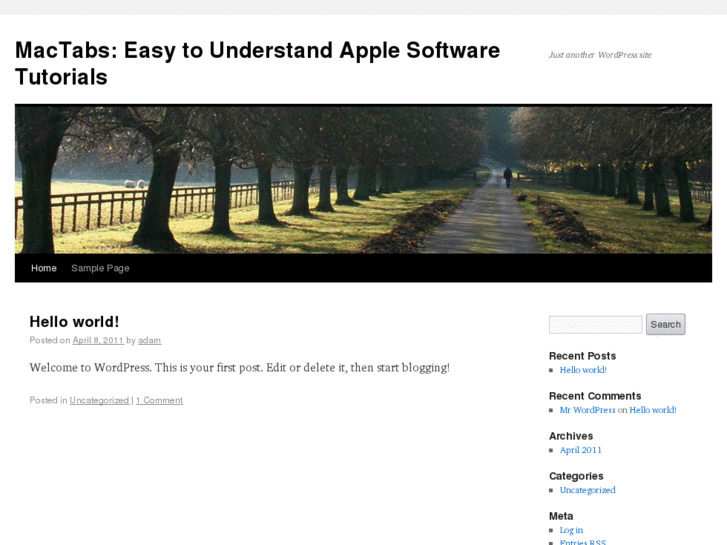Click the tree-lined path header image

click(x=363, y=179)
